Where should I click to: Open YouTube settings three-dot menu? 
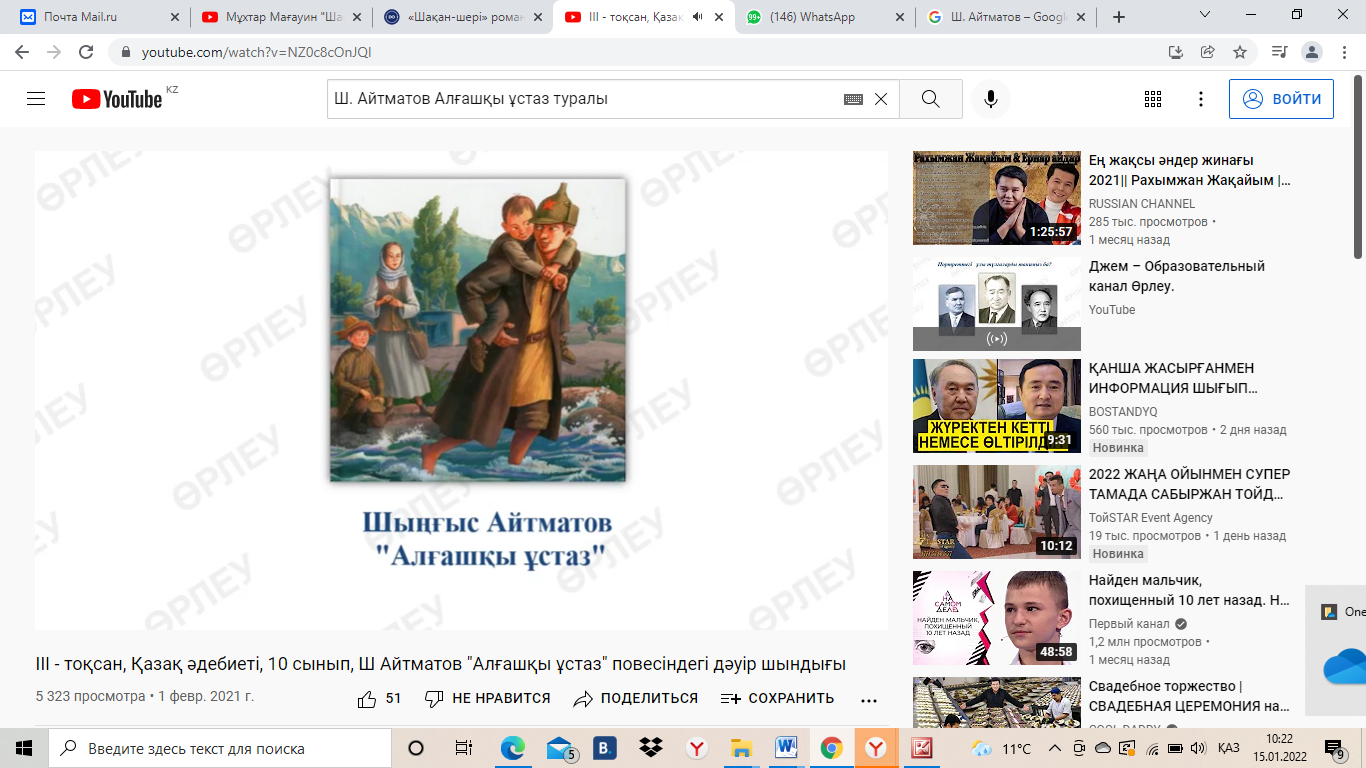[1201, 99]
